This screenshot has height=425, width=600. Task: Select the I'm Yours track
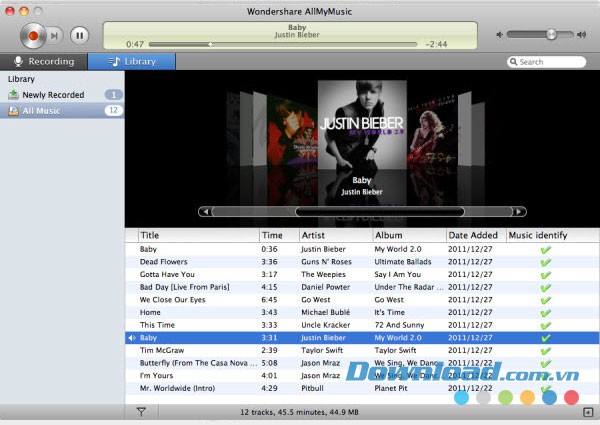pos(362,376)
